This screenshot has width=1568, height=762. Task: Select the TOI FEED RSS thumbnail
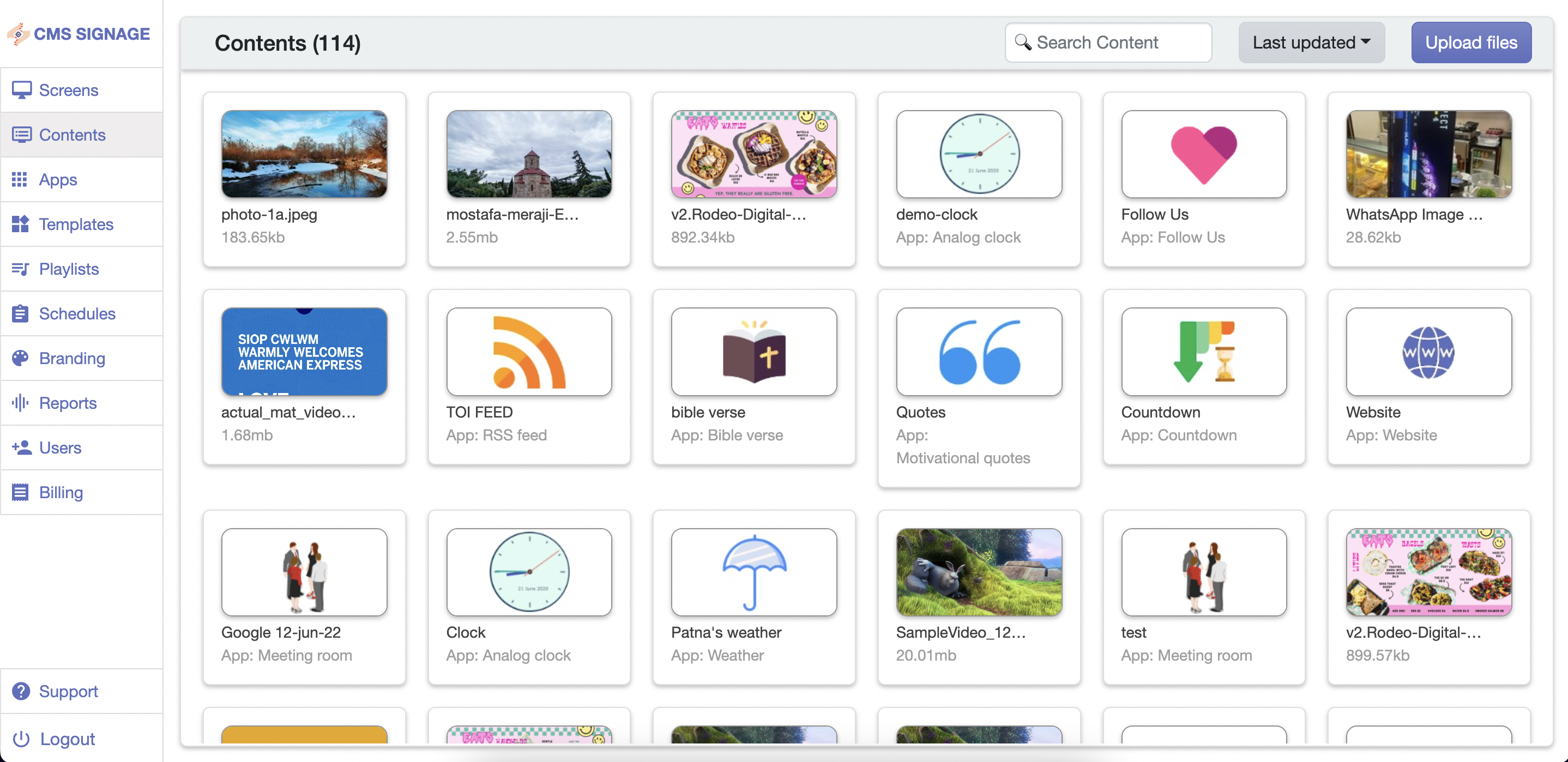click(528, 352)
